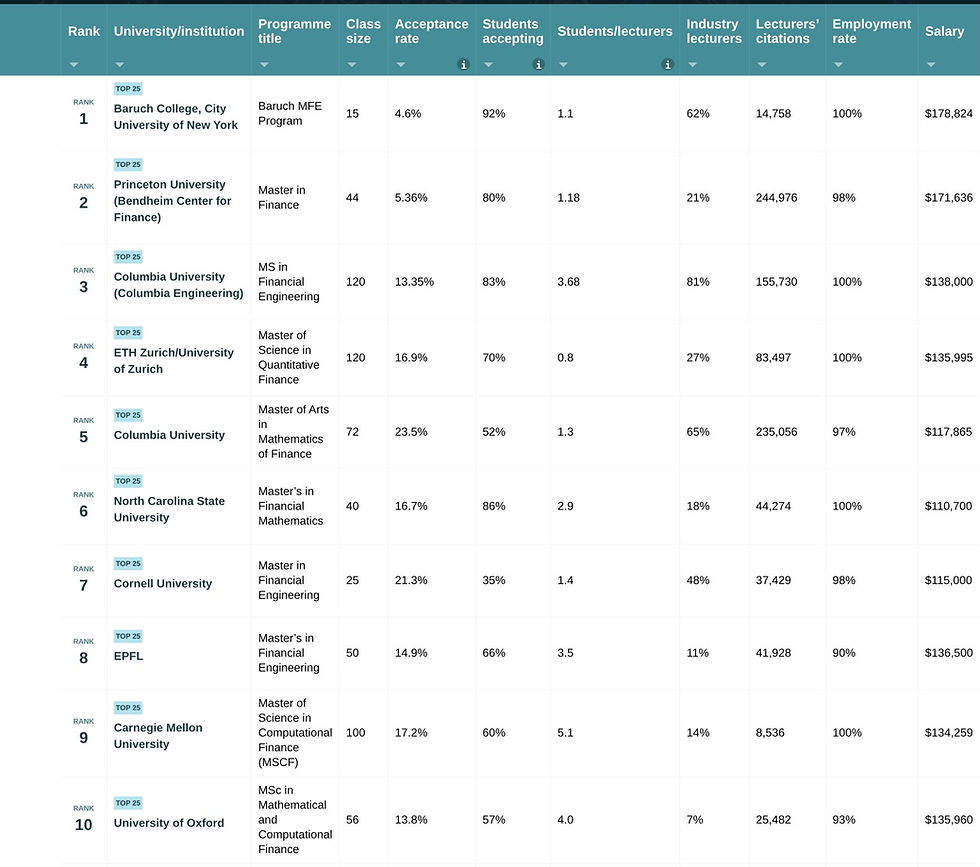Open the Lecturers' citations column dropdown

pos(761,63)
